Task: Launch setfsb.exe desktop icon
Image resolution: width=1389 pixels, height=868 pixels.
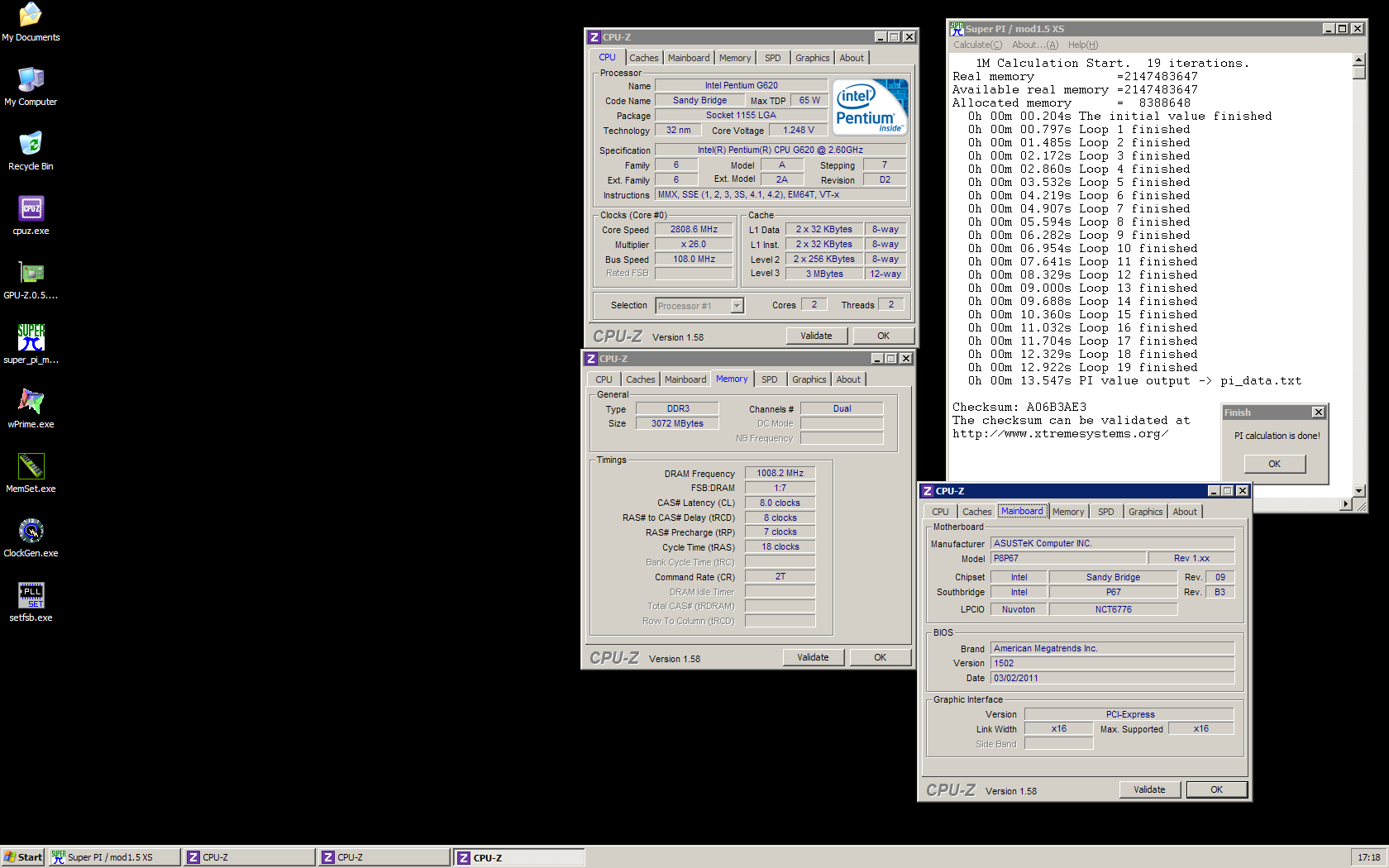Action: coord(31,602)
